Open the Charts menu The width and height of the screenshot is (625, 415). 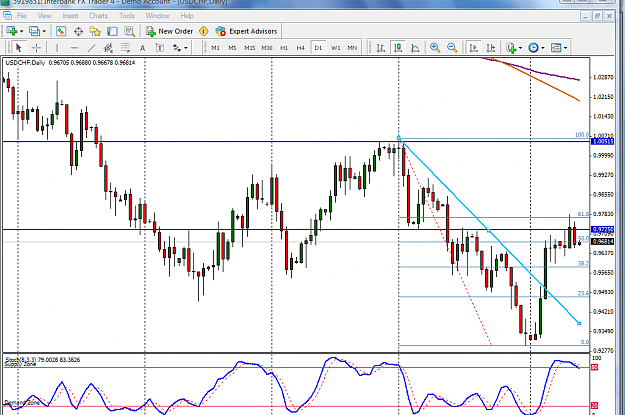98,16
